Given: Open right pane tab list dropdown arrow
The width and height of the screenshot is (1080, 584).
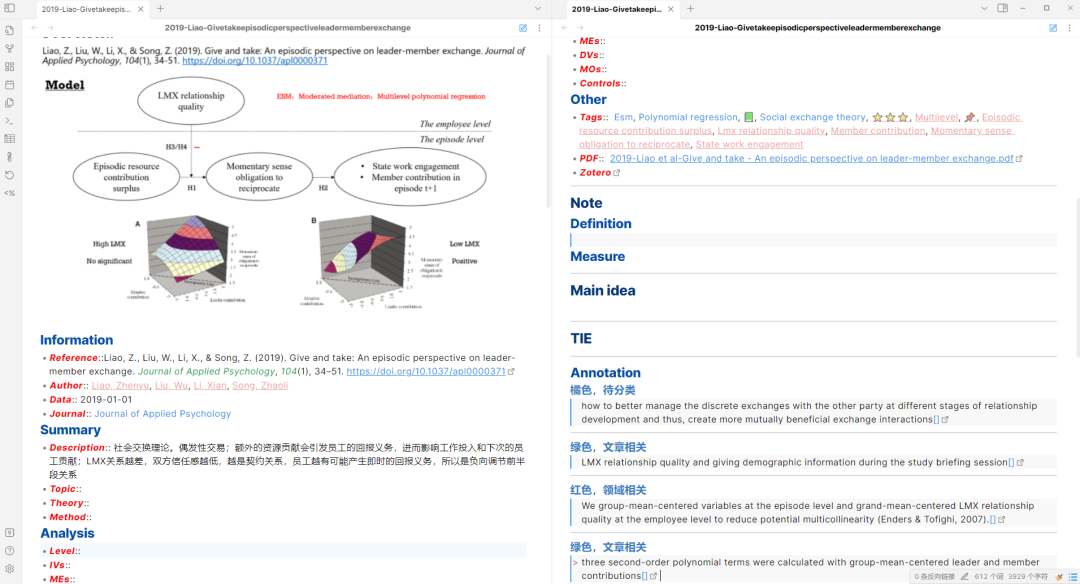Looking at the screenshot, I should pyautogui.click(x=984, y=8).
